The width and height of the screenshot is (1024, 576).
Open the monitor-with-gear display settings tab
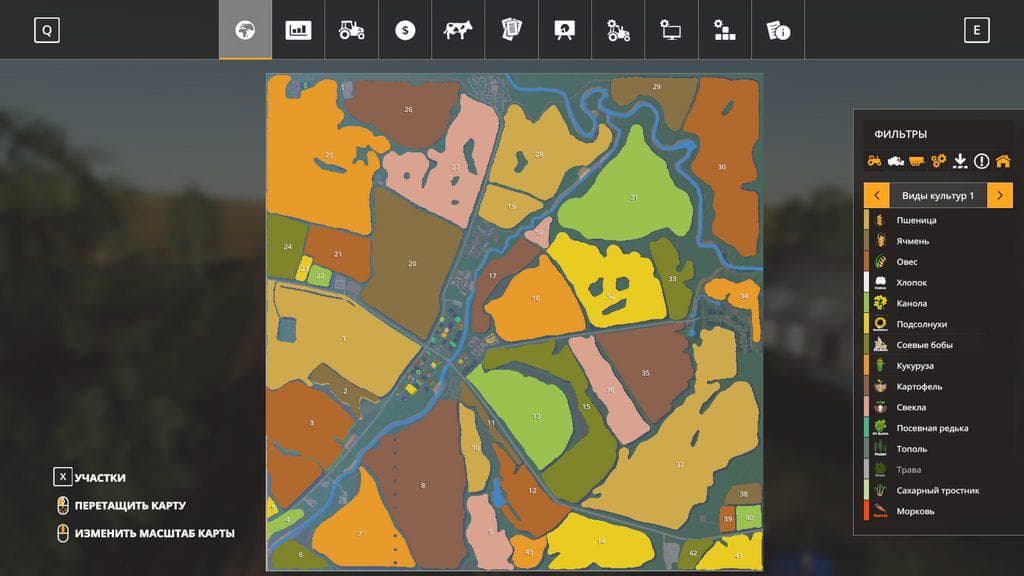click(x=671, y=29)
